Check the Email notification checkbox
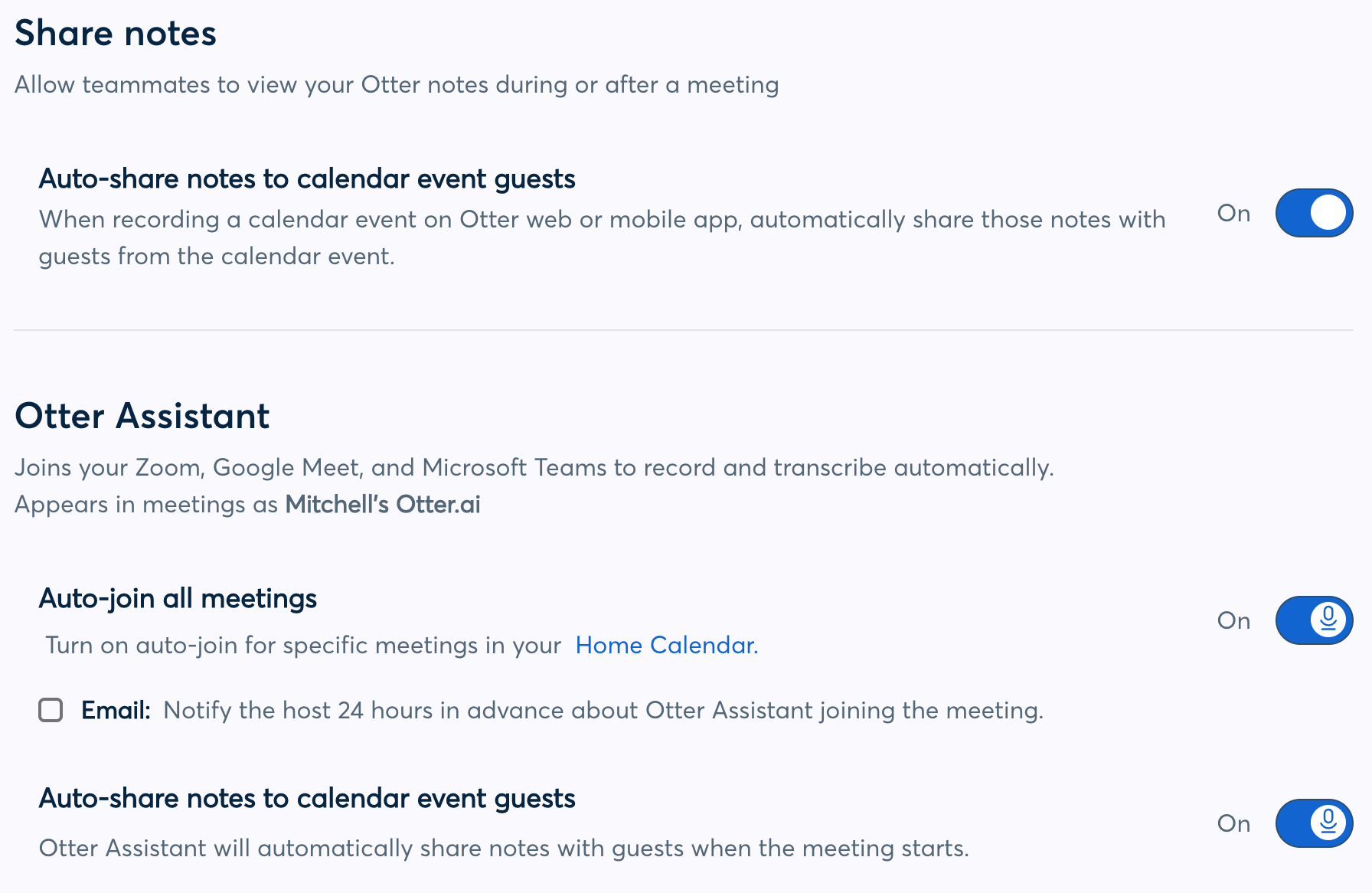Screen dimensions: 1372x893 [51, 711]
